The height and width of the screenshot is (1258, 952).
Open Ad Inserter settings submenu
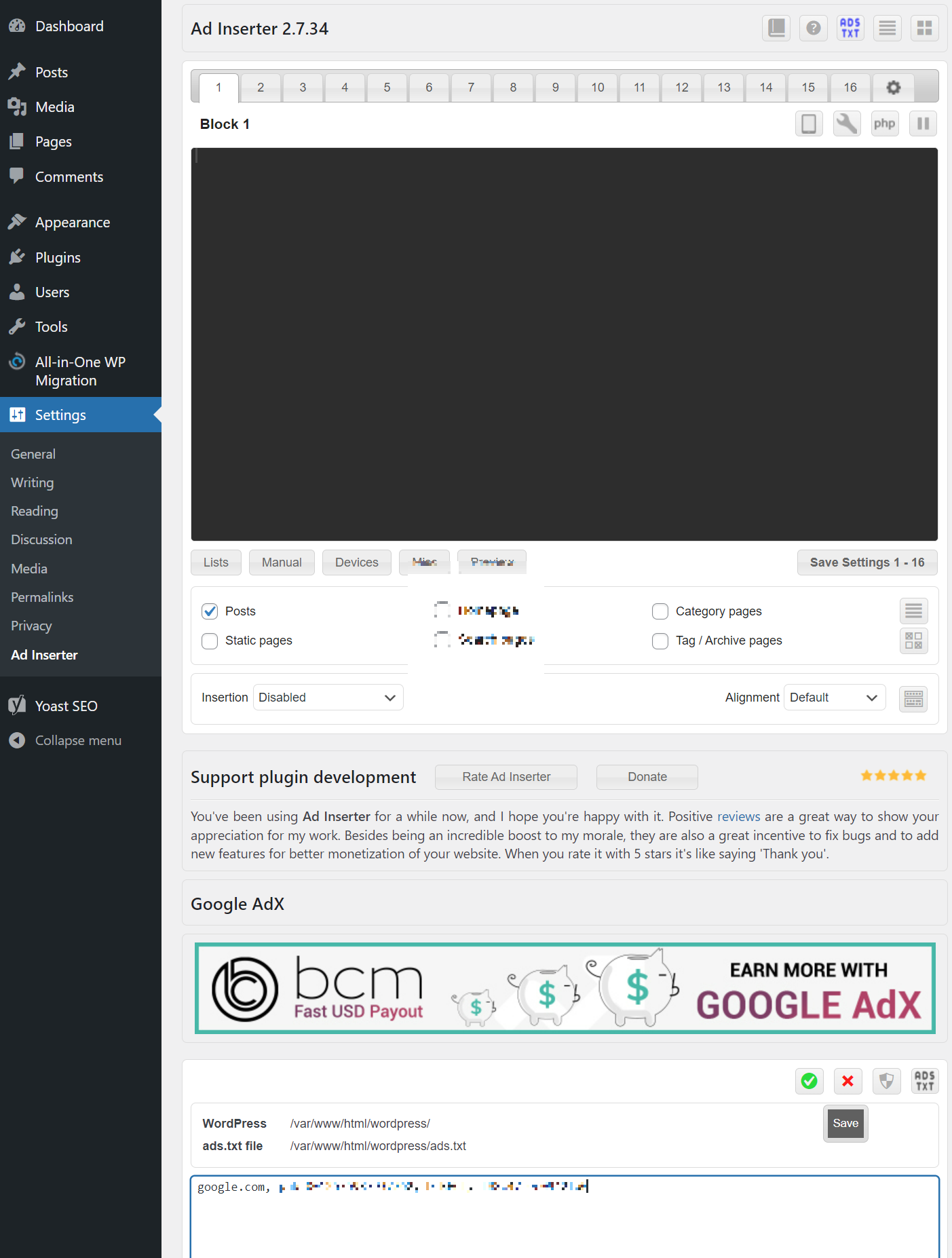click(x=44, y=655)
